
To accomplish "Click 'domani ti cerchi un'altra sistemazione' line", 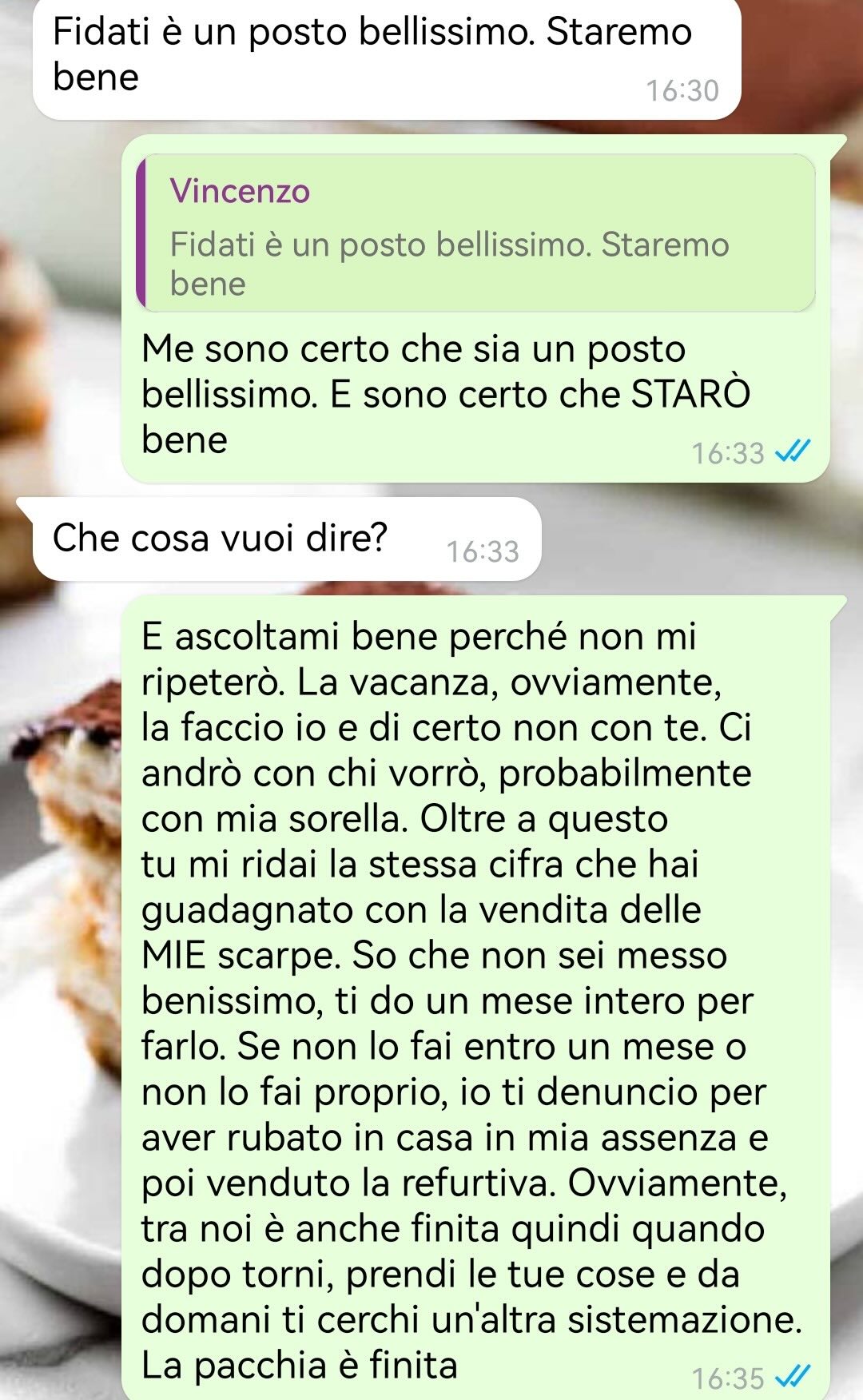I will click(471, 1319).
